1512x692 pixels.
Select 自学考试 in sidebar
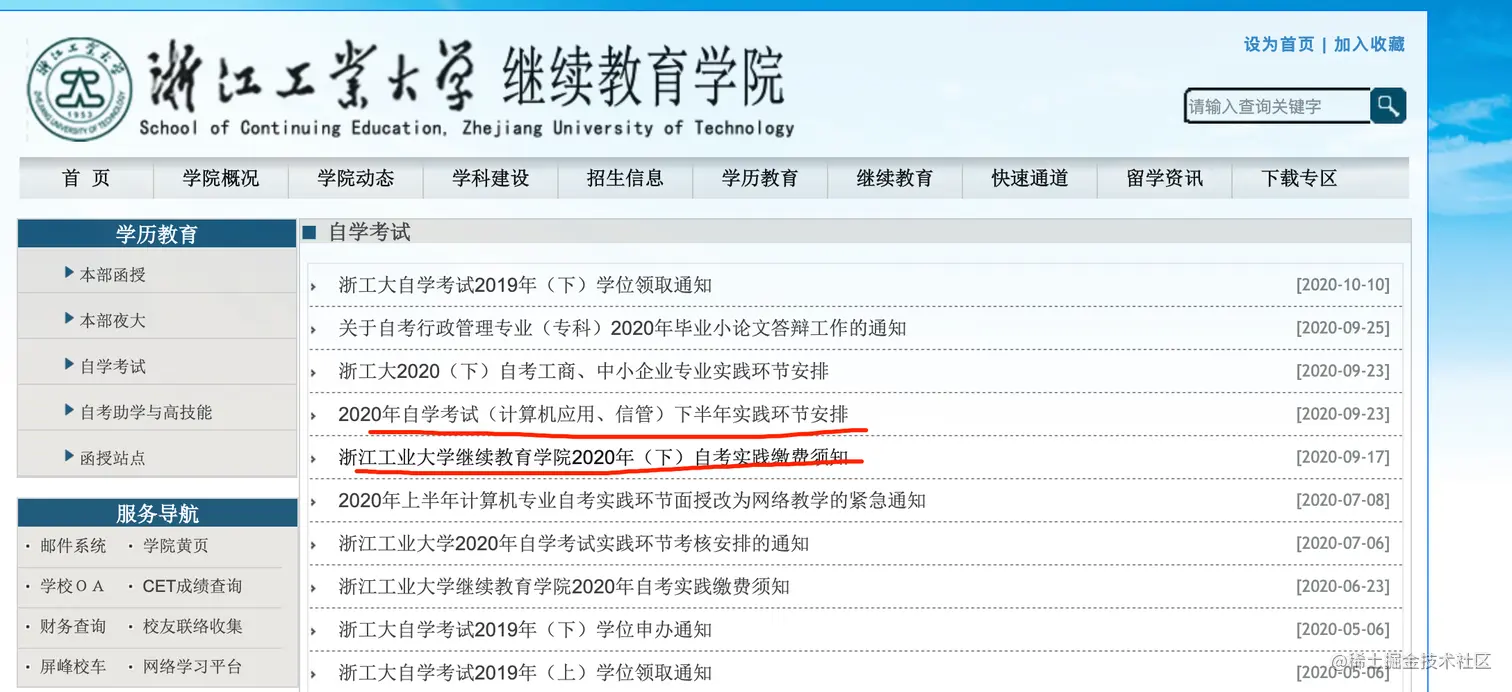tap(113, 366)
